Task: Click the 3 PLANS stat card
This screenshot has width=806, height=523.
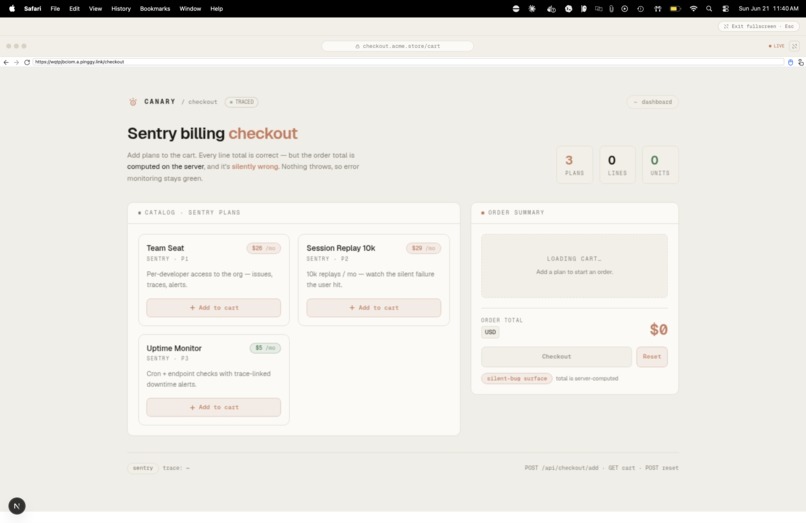Action: click(x=575, y=165)
